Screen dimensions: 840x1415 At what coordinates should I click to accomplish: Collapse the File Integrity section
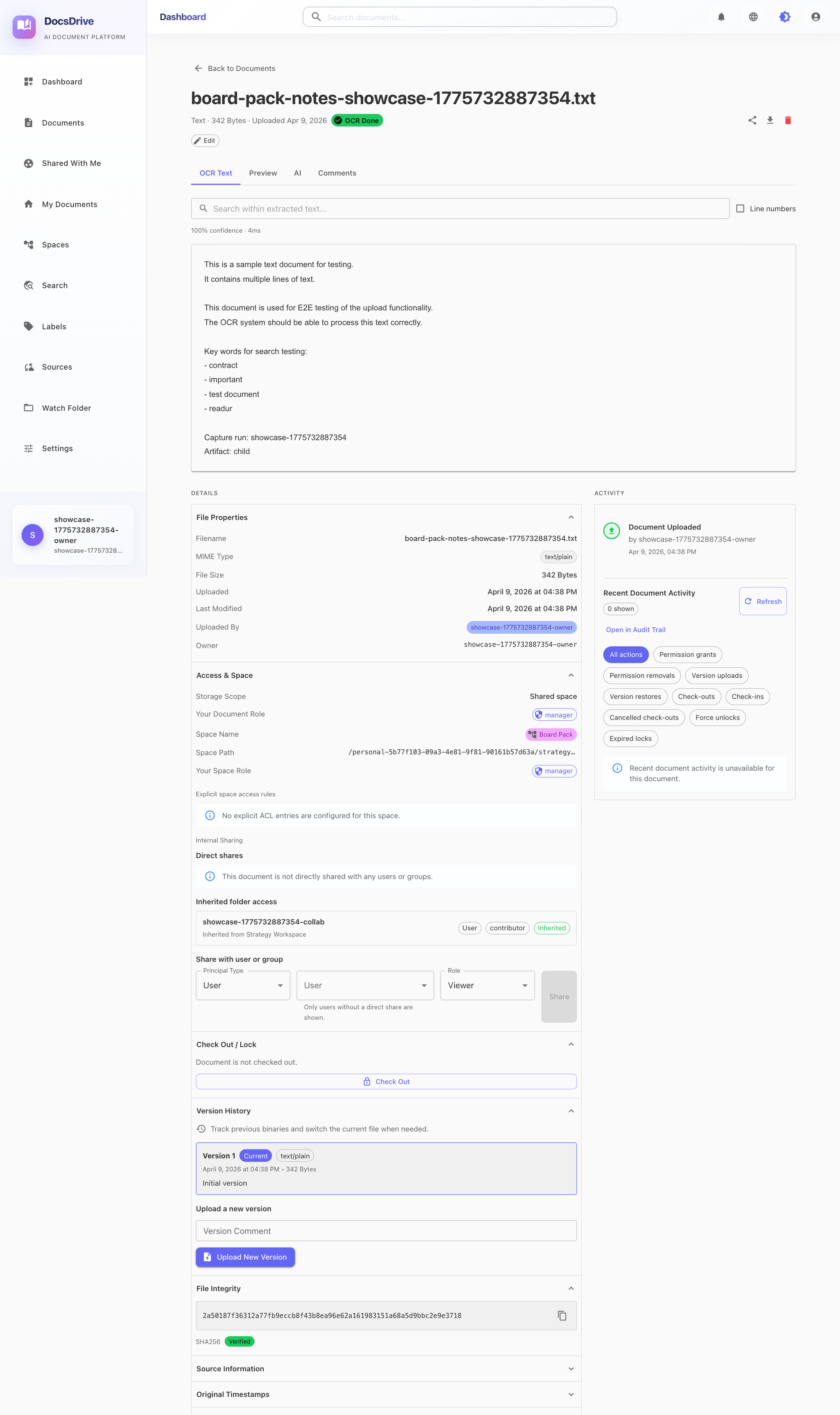coord(571,1288)
